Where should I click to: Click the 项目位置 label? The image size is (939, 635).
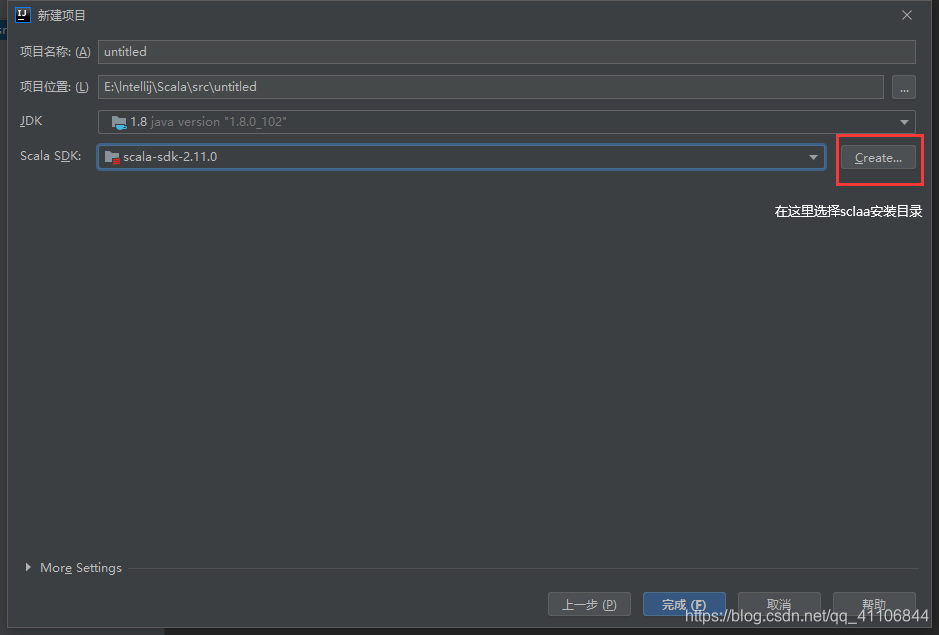click(54, 87)
